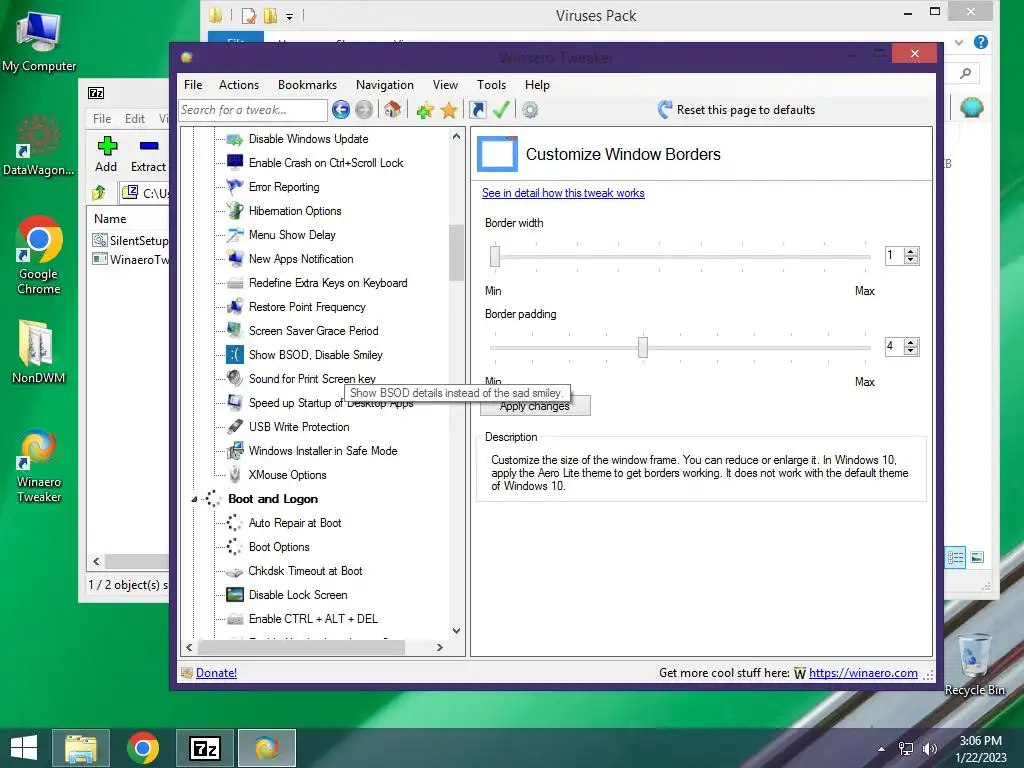The height and width of the screenshot is (768, 1024).
Task: Decrease Border padding with the down spinner
Action: pos(911,351)
